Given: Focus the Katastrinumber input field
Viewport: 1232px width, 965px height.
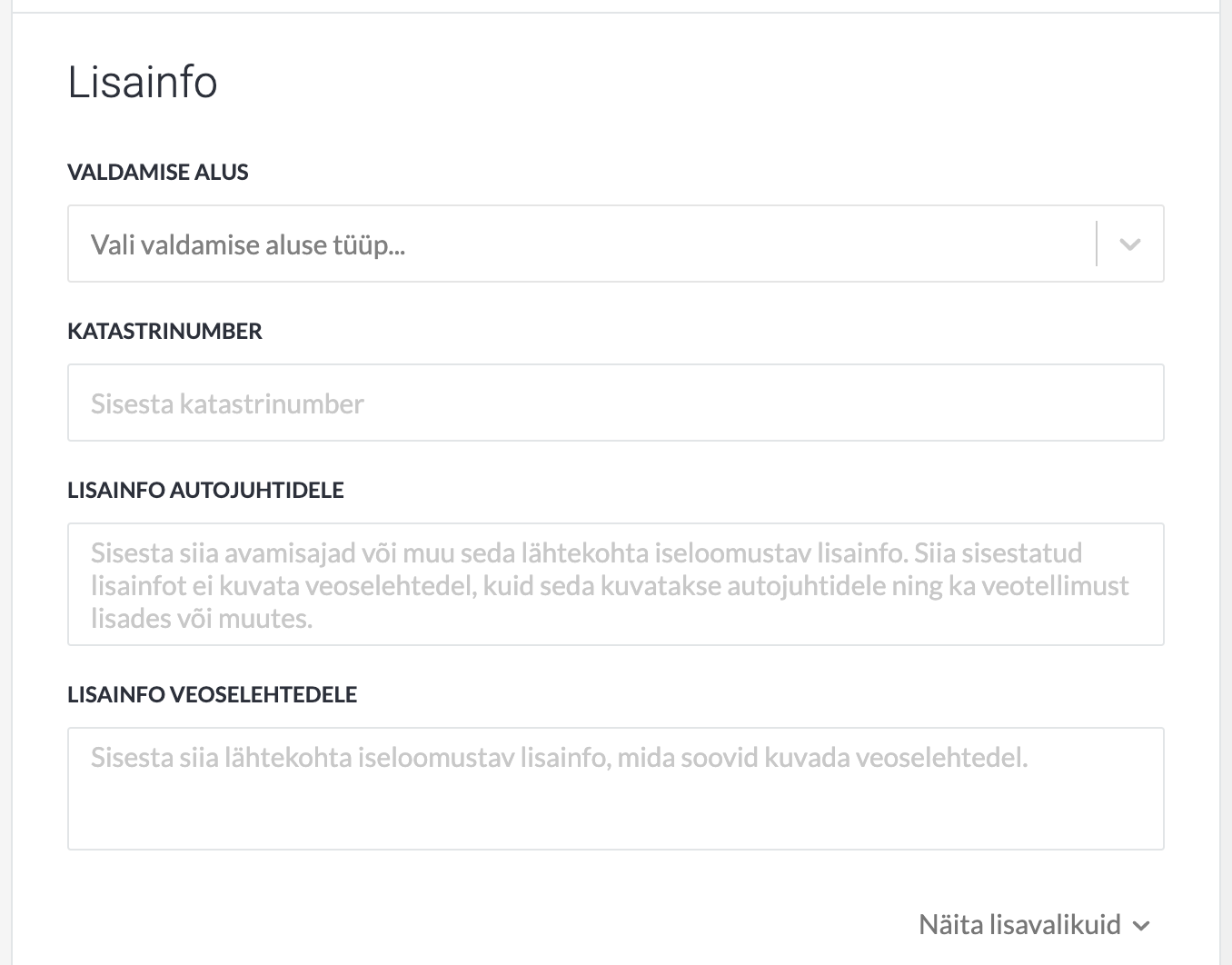Looking at the screenshot, I should (616, 403).
